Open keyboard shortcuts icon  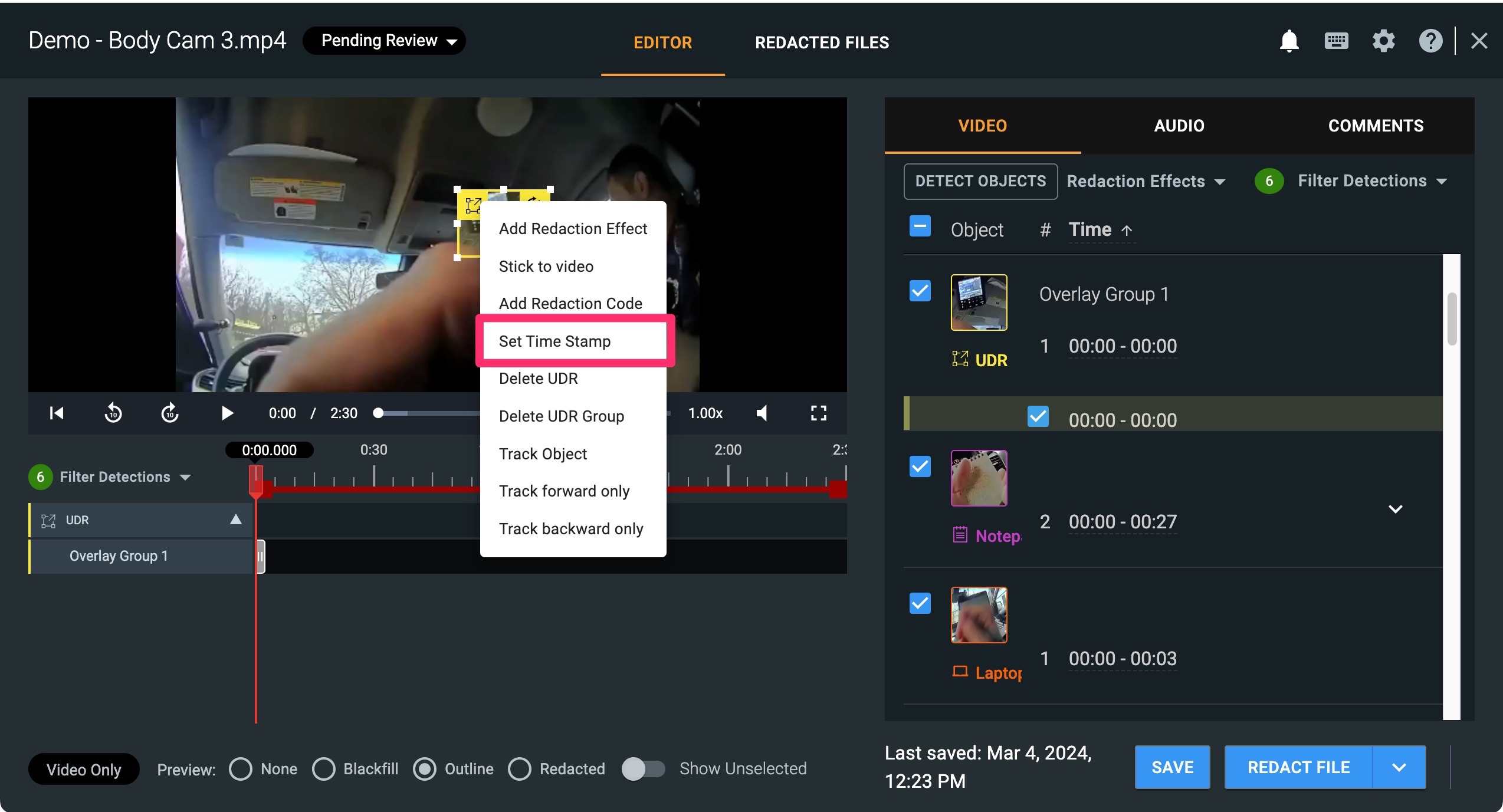click(x=1336, y=41)
